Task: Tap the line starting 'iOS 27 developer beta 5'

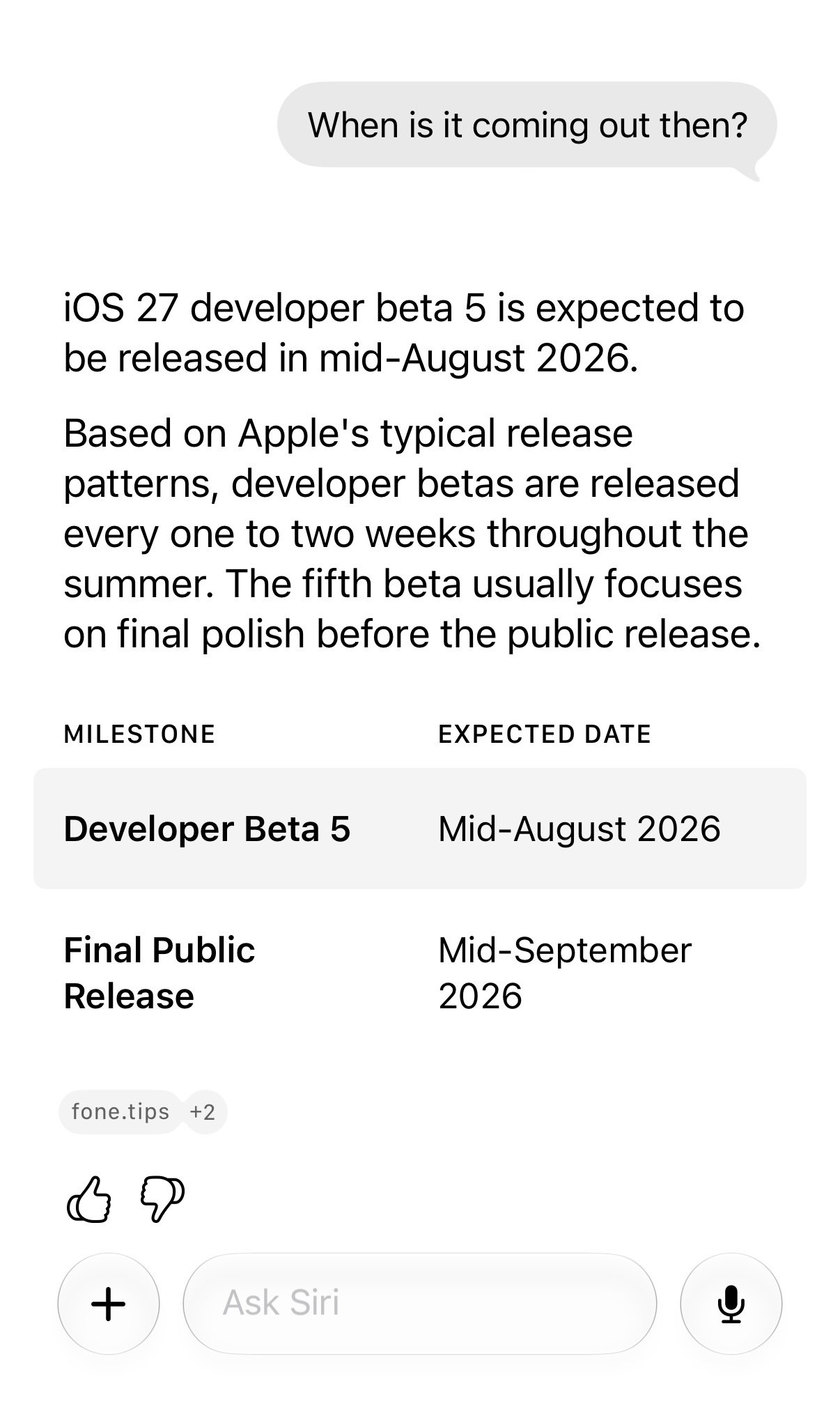Action: tap(404, 308)
